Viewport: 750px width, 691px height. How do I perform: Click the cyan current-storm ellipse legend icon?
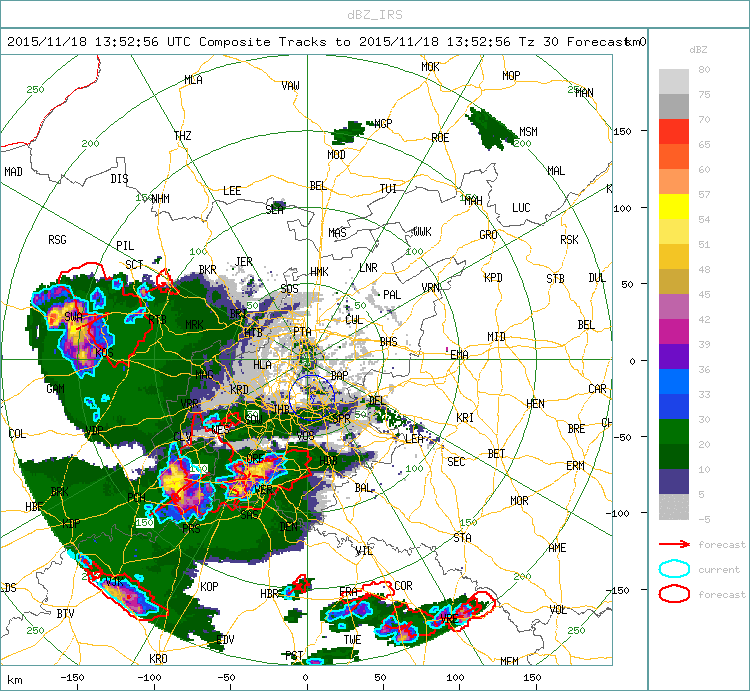coord(674,569)
